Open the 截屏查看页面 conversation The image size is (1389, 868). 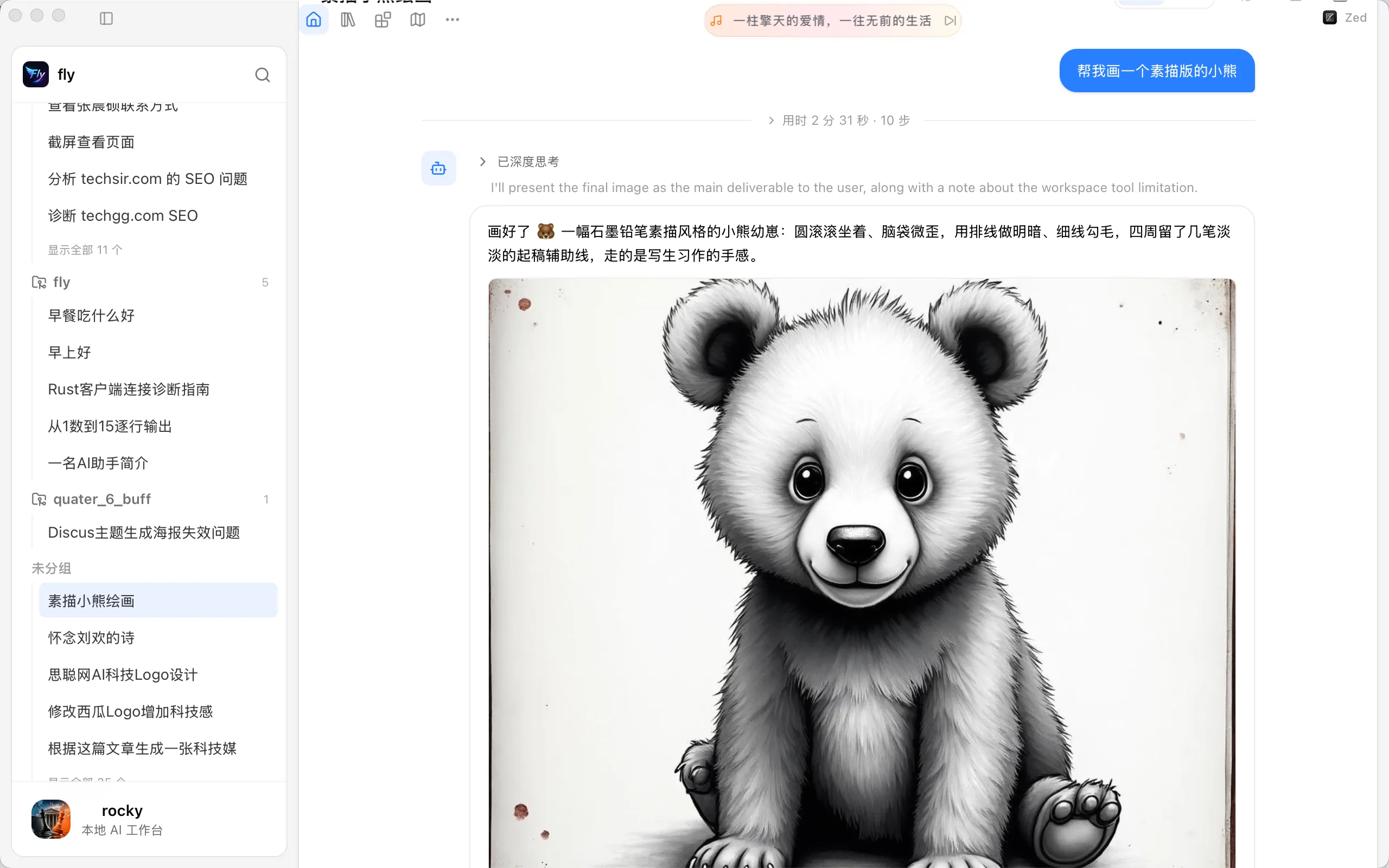click(x=158, y=142)
